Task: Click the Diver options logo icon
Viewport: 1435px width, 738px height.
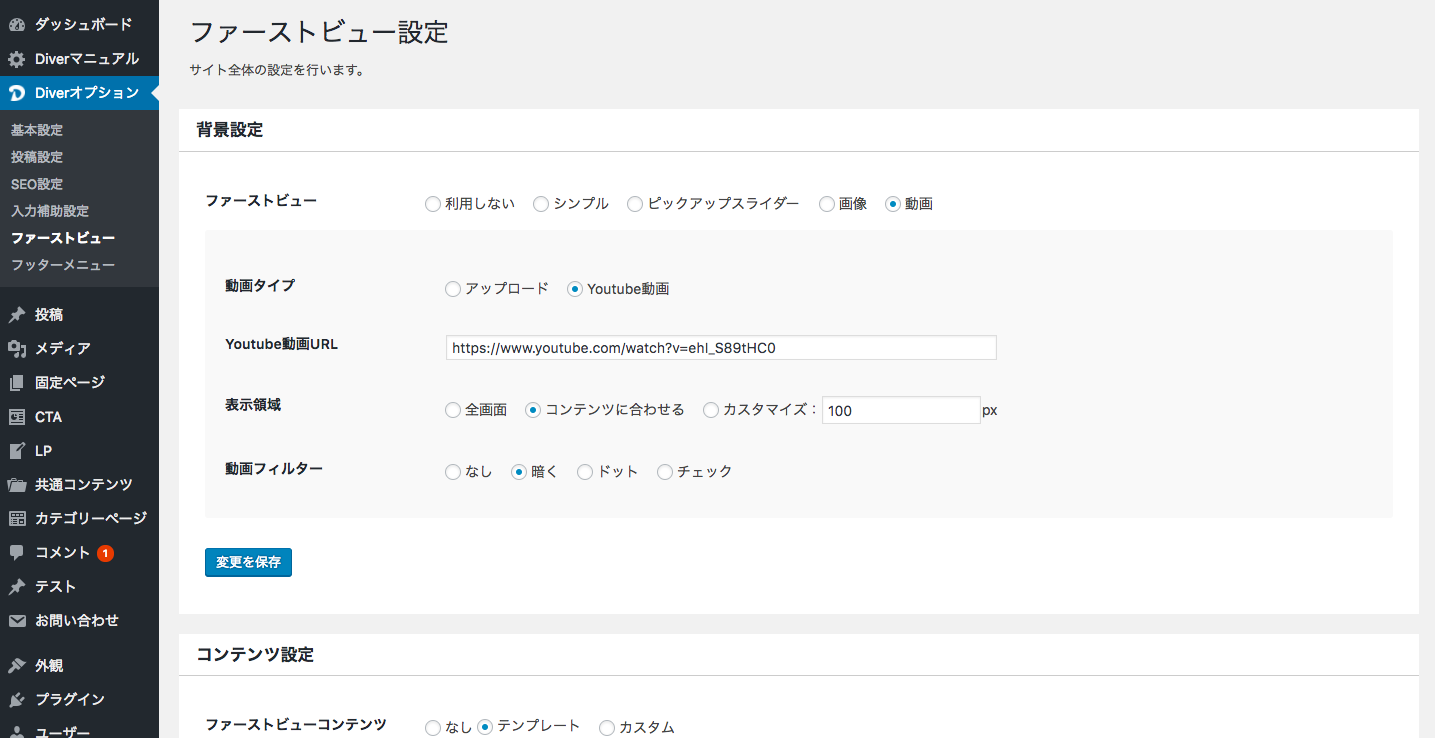Action: tap(17, 93)
